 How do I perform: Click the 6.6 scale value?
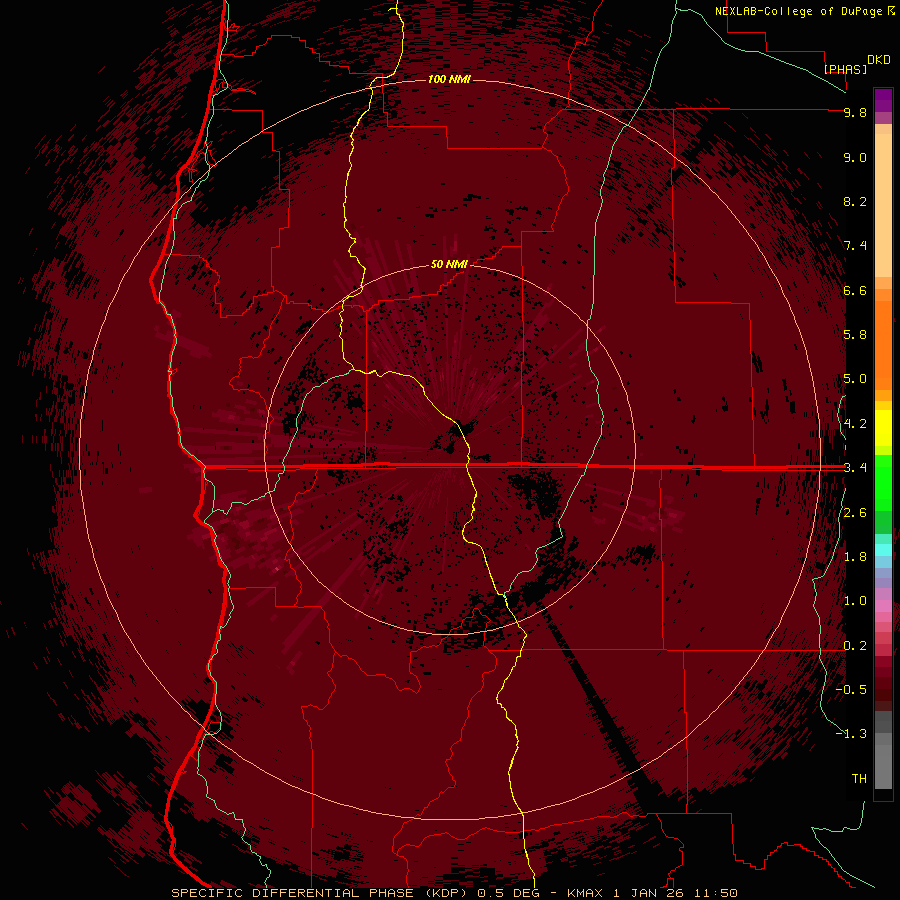855,290
